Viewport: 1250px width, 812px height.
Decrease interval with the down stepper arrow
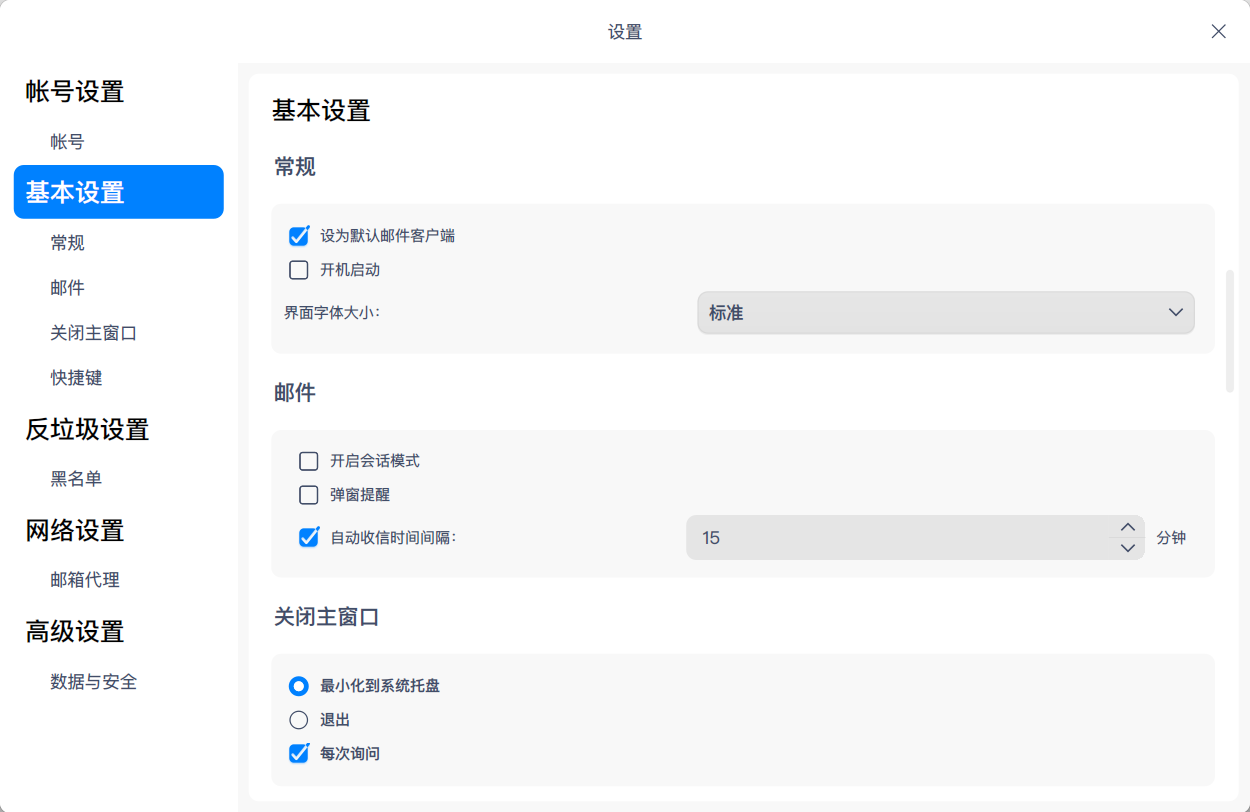tap(1126, 549)
